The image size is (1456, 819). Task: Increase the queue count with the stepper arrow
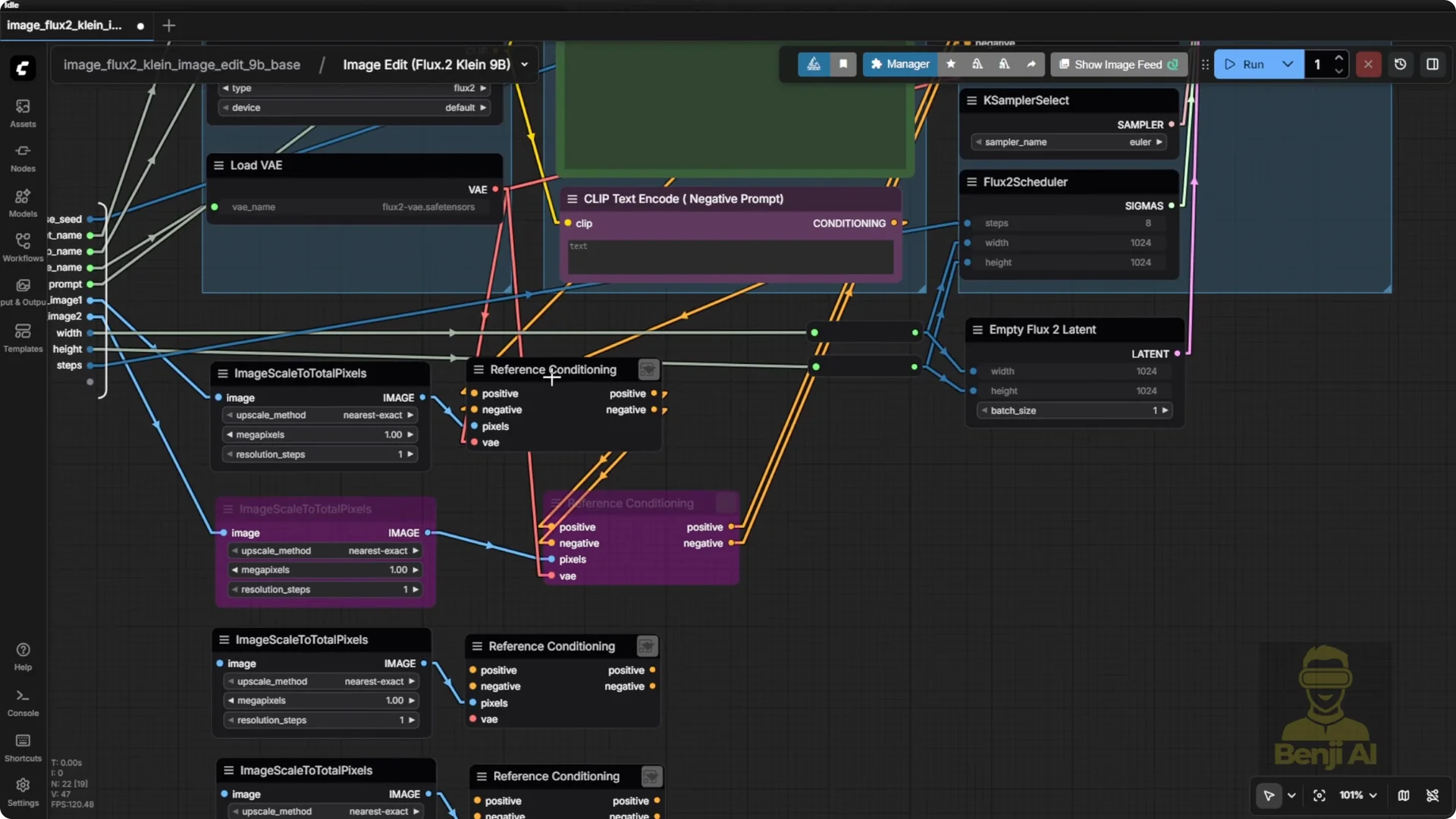tap(1339, 58)
